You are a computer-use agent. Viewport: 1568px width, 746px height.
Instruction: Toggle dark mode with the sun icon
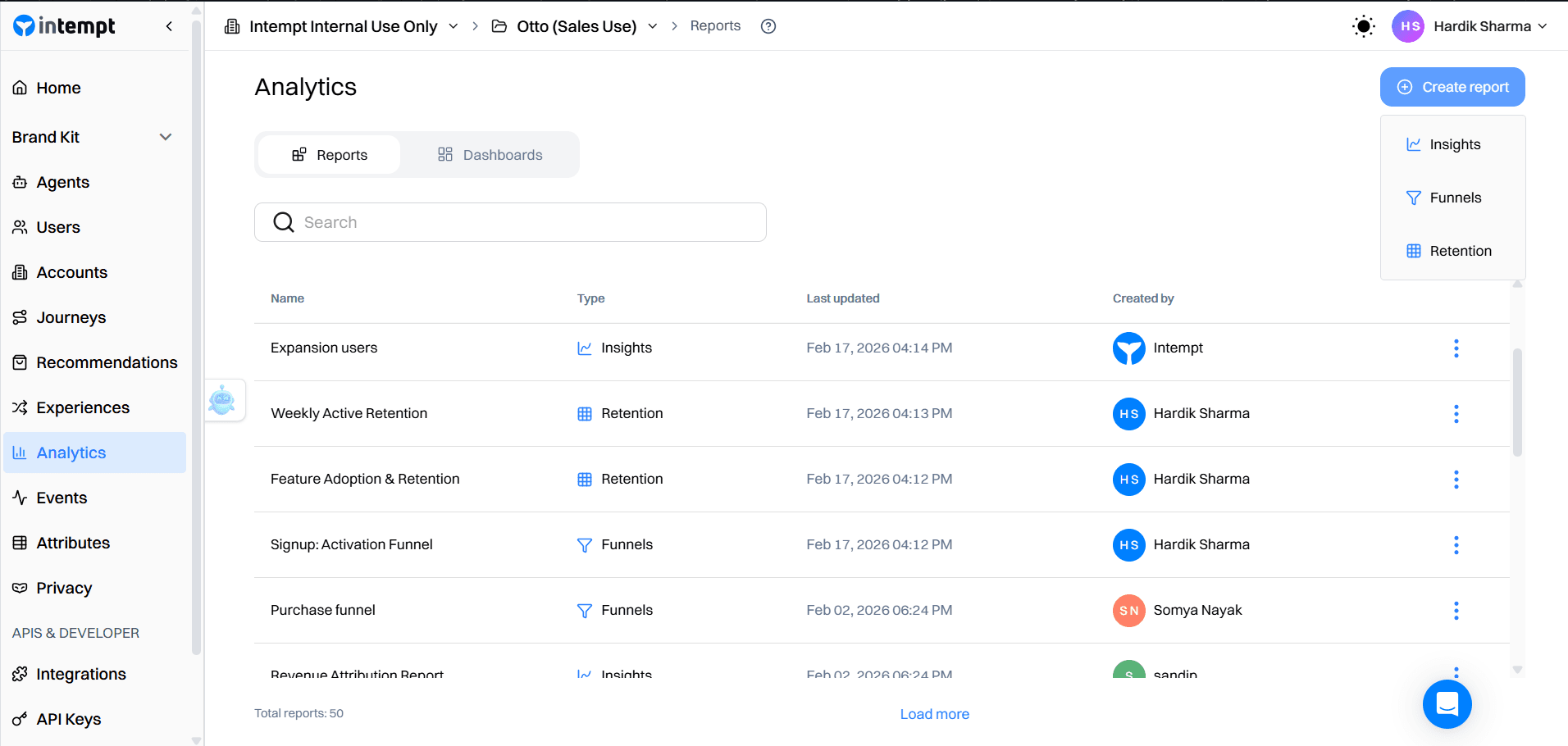[x=1363, y=25]
